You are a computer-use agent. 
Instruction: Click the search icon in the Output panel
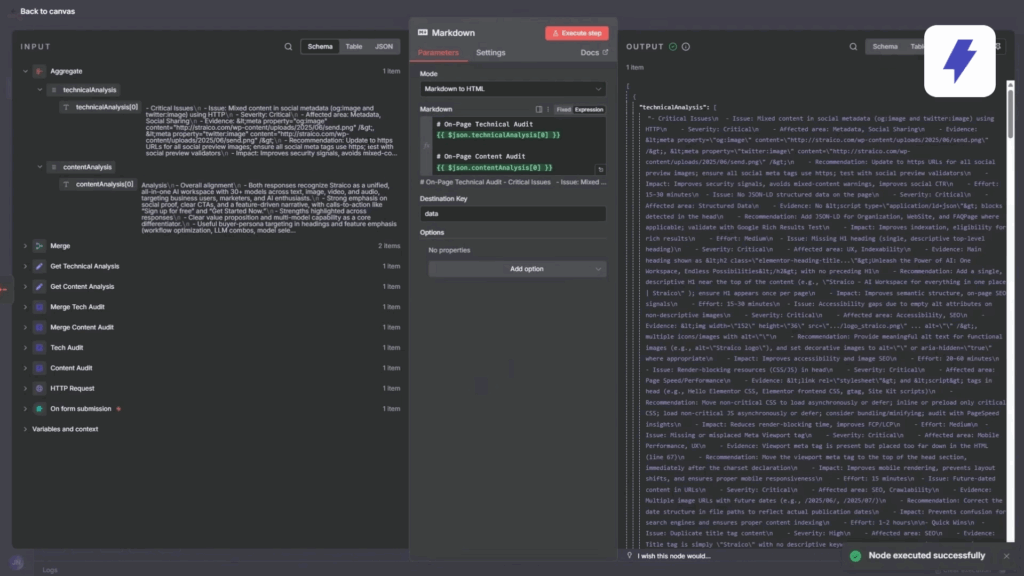[x=851, y=47]
